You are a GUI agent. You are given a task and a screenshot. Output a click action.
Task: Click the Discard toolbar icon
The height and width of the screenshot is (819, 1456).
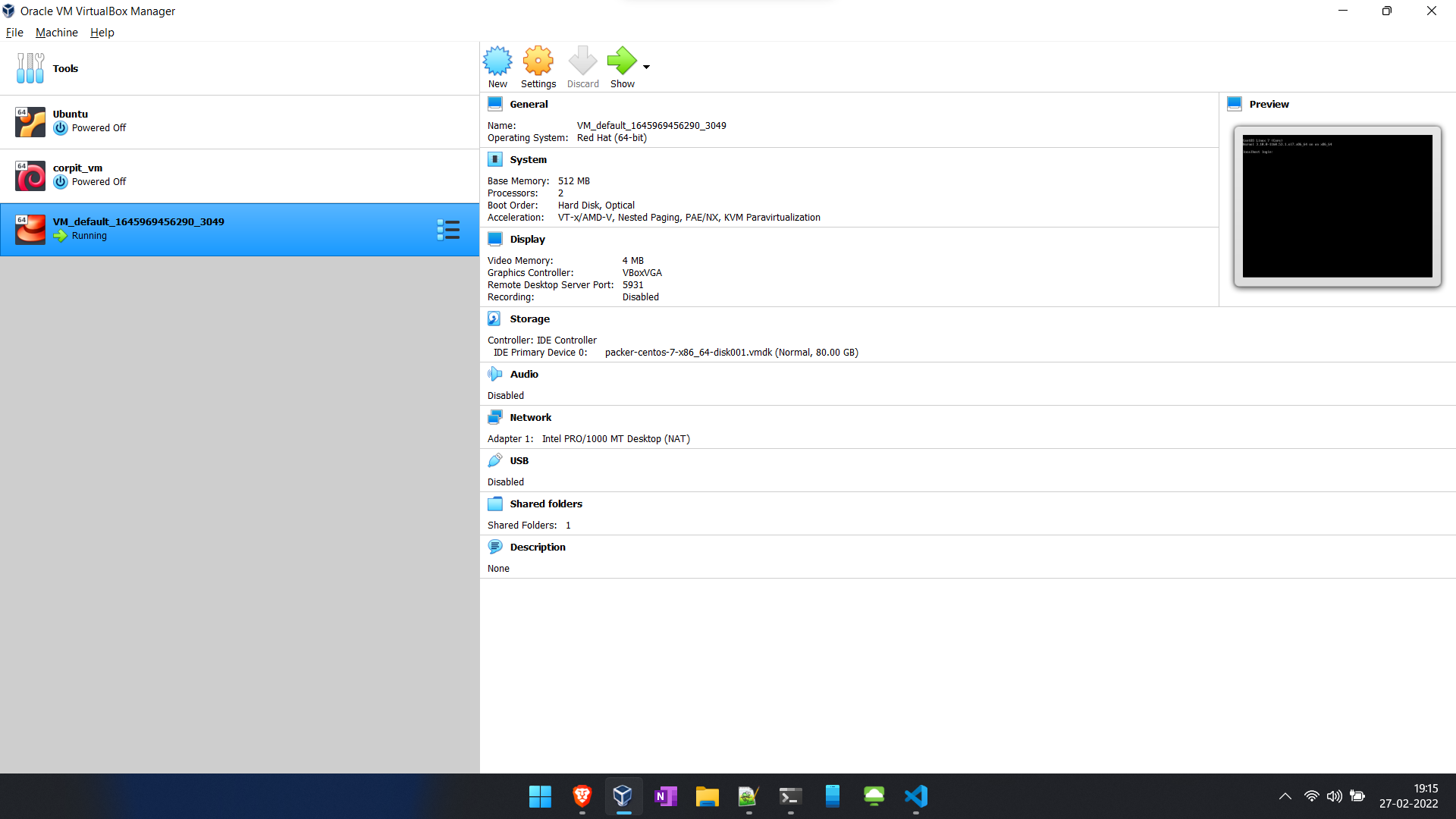point(582,61)
